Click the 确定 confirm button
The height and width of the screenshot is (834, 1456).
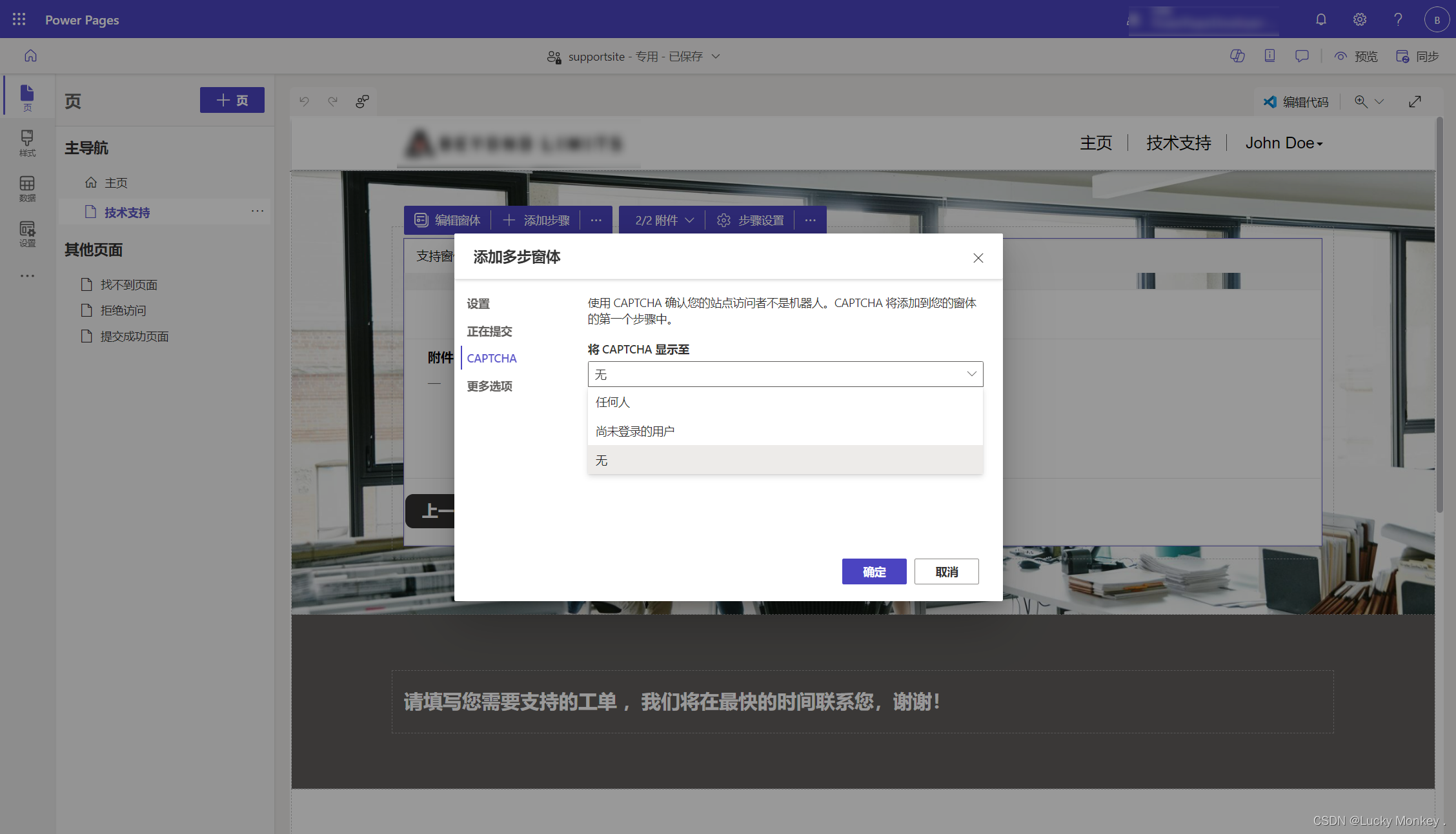click(874, 571)
